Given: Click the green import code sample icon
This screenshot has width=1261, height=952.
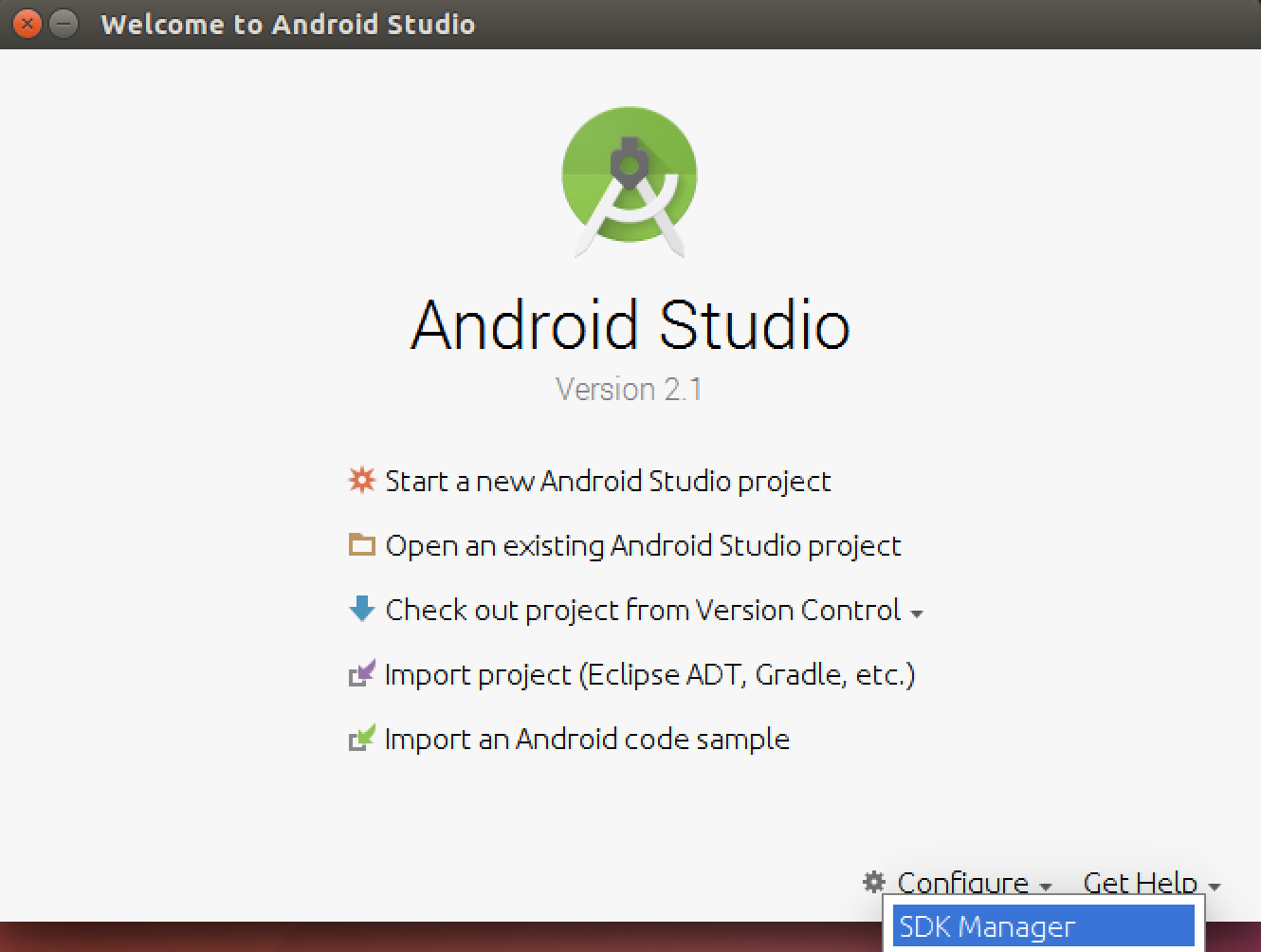Looking at the screenshot, I should 361,739.
